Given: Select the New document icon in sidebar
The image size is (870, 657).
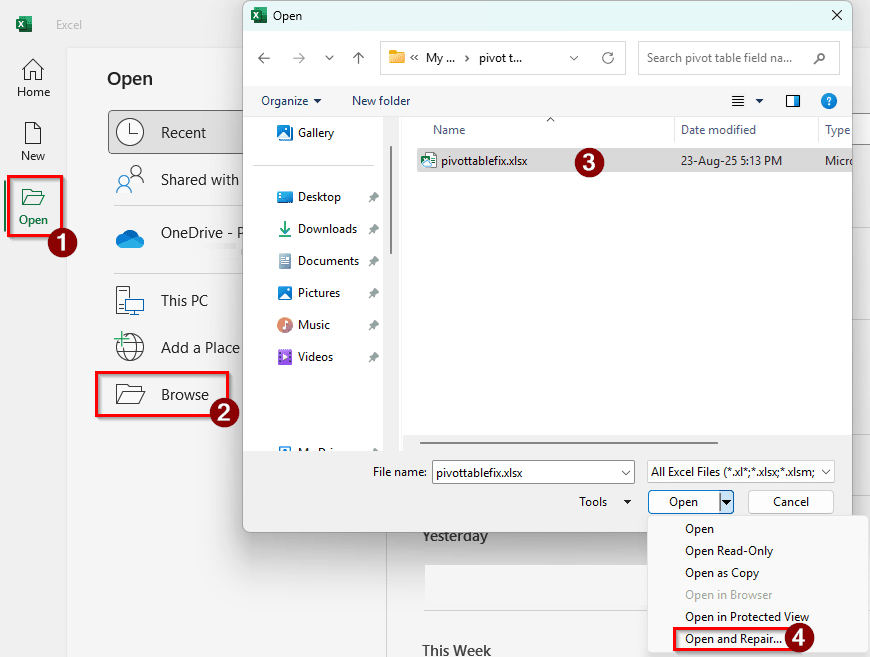Looking at the screenshot, I should 33,142.
